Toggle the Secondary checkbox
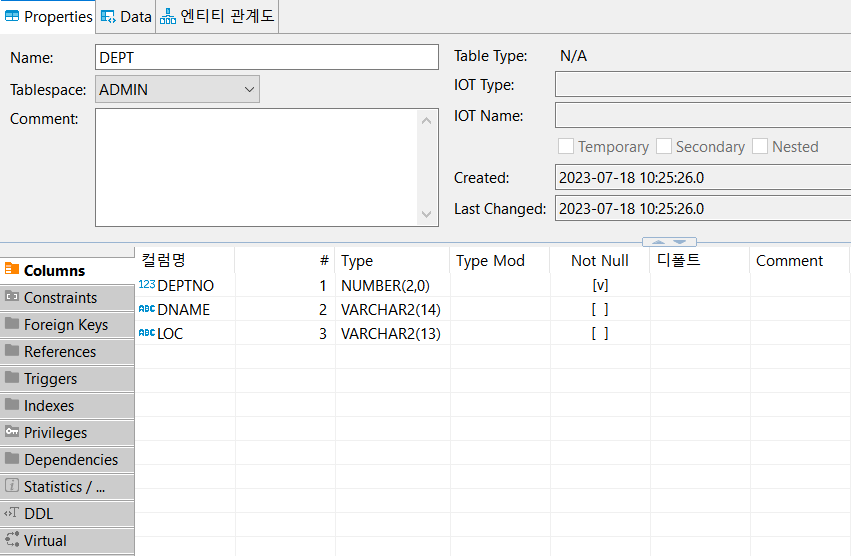 click(x=664, y=146)
